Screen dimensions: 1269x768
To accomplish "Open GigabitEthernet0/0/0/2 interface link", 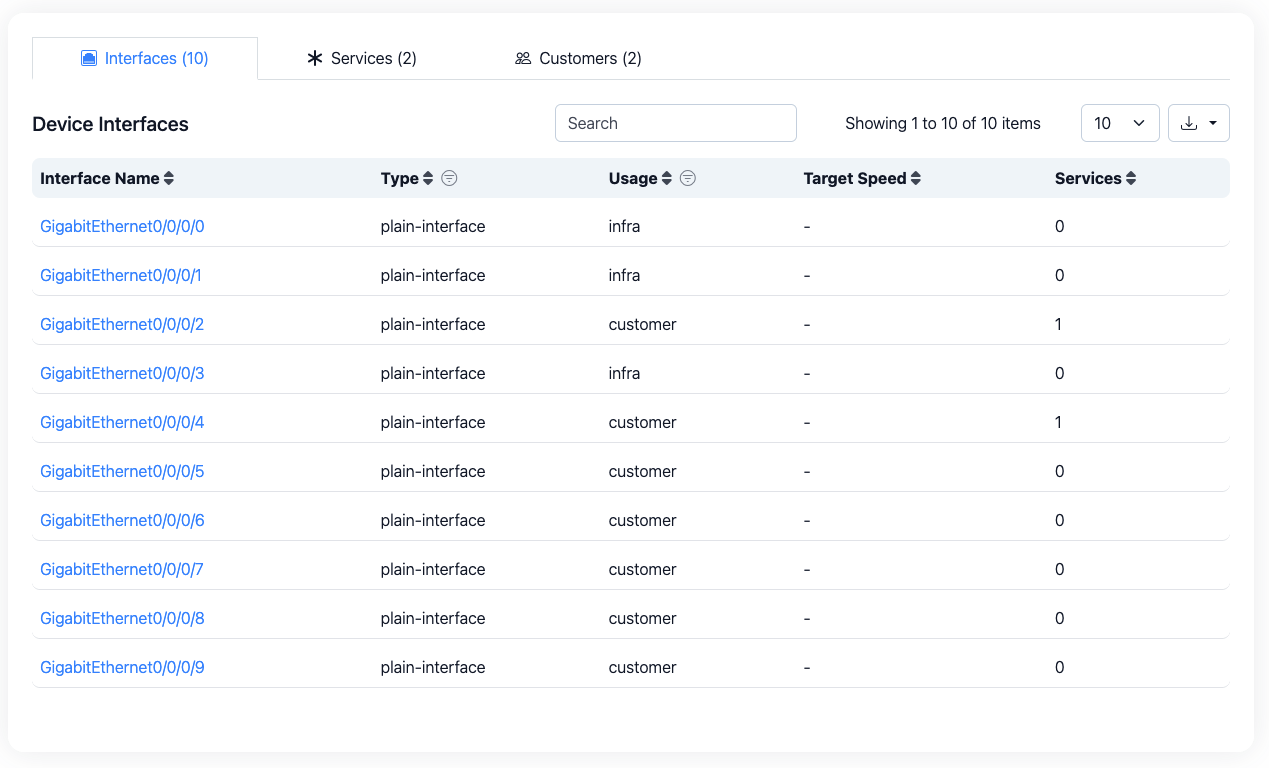I will pyautogui.click(x=122, y=324).
